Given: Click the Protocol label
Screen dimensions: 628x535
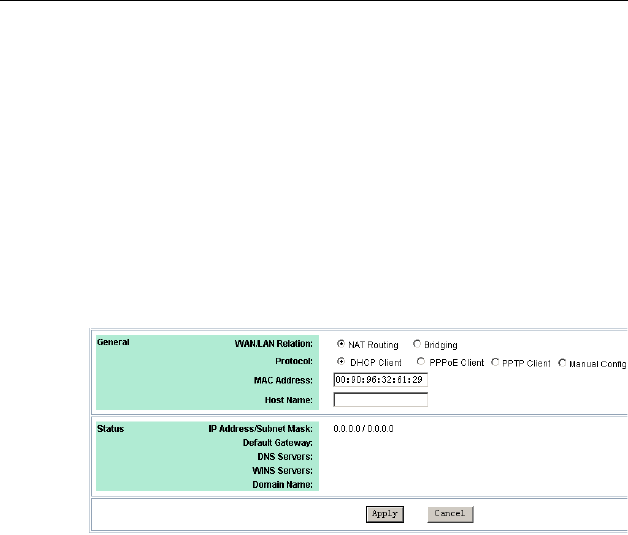Looking at the screenshot, I should (294, 361).
